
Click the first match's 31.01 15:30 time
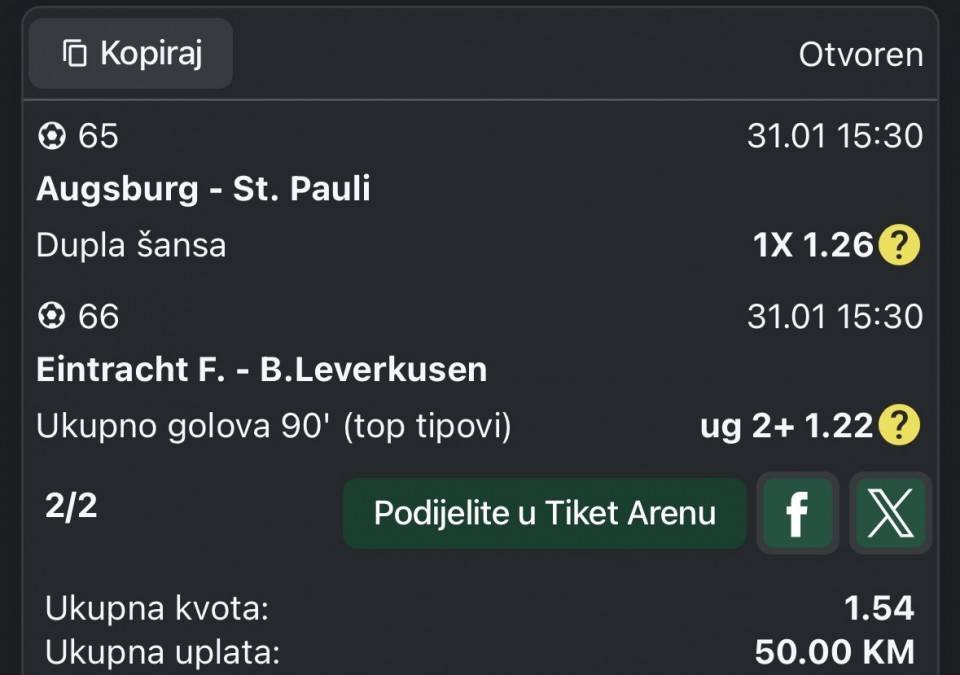coord(834,136)
